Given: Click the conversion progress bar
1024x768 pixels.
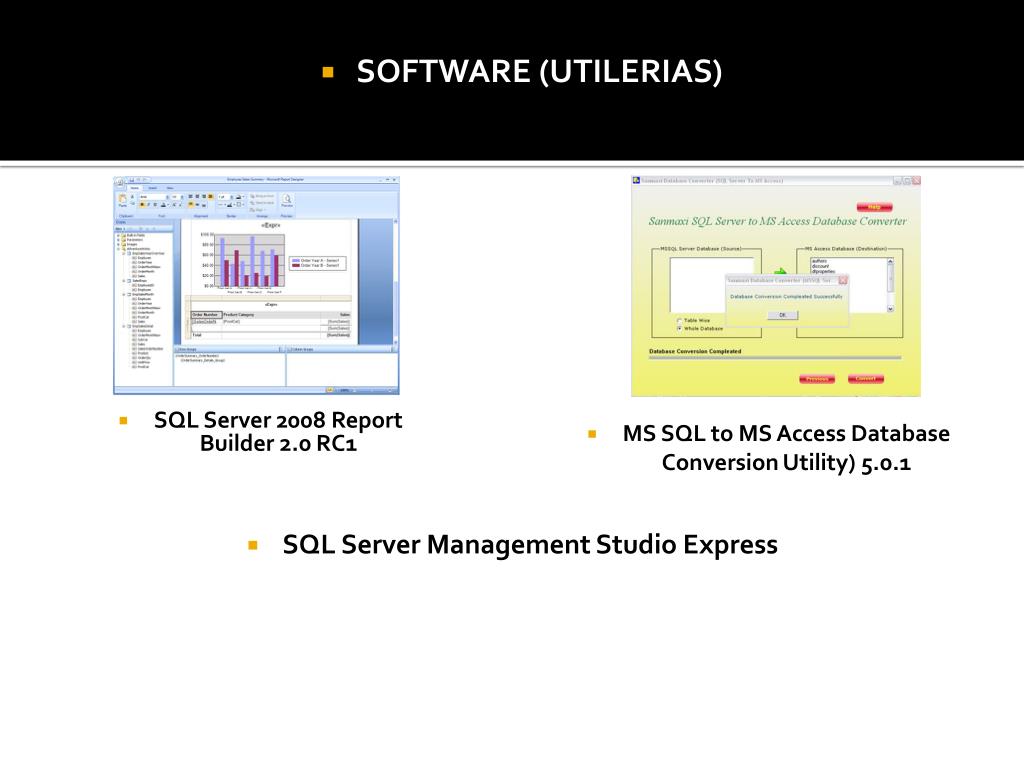Looking at the screenshot, I should click(x=775, y=358).
